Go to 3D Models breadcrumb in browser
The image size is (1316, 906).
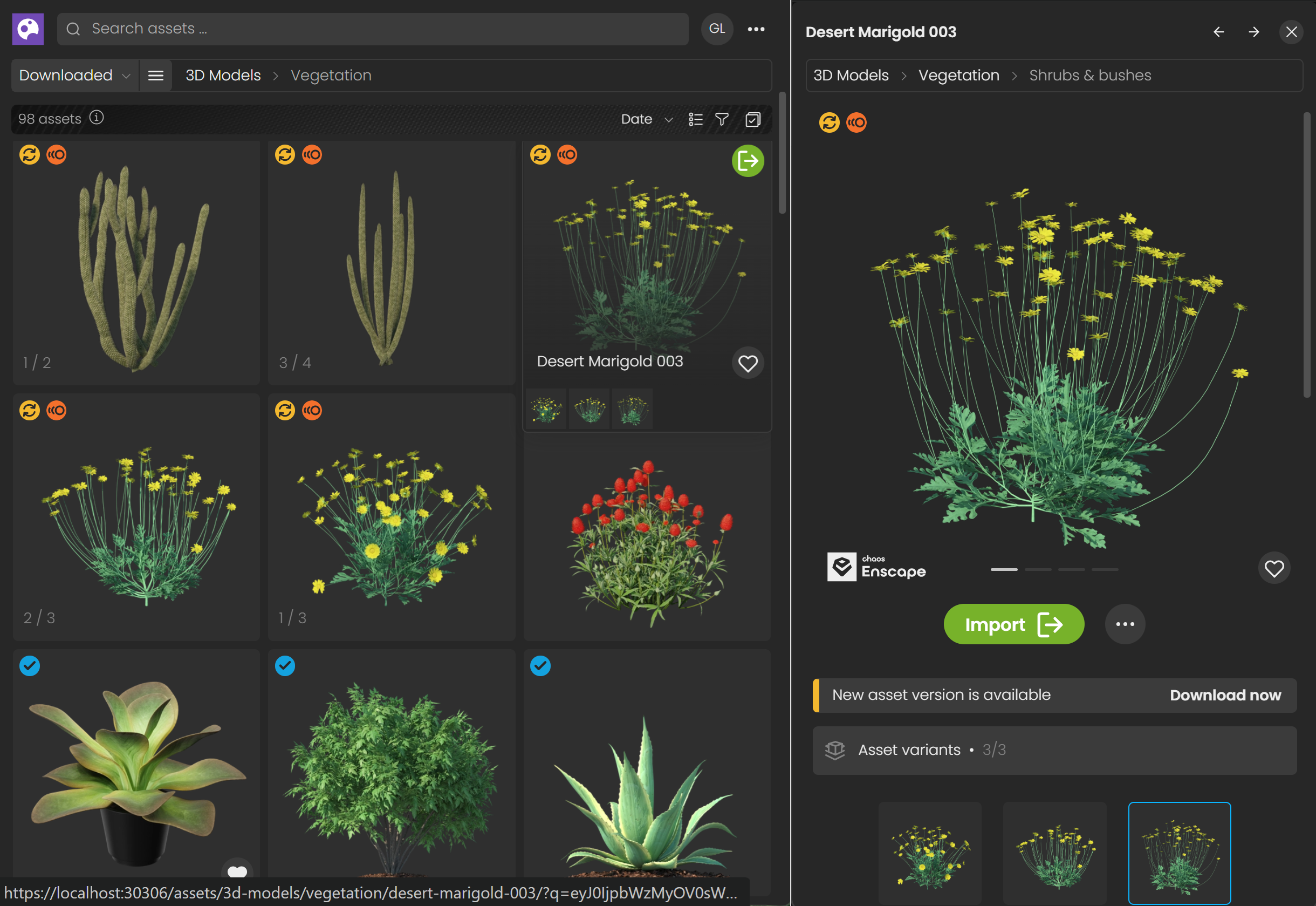click(223, 76)
